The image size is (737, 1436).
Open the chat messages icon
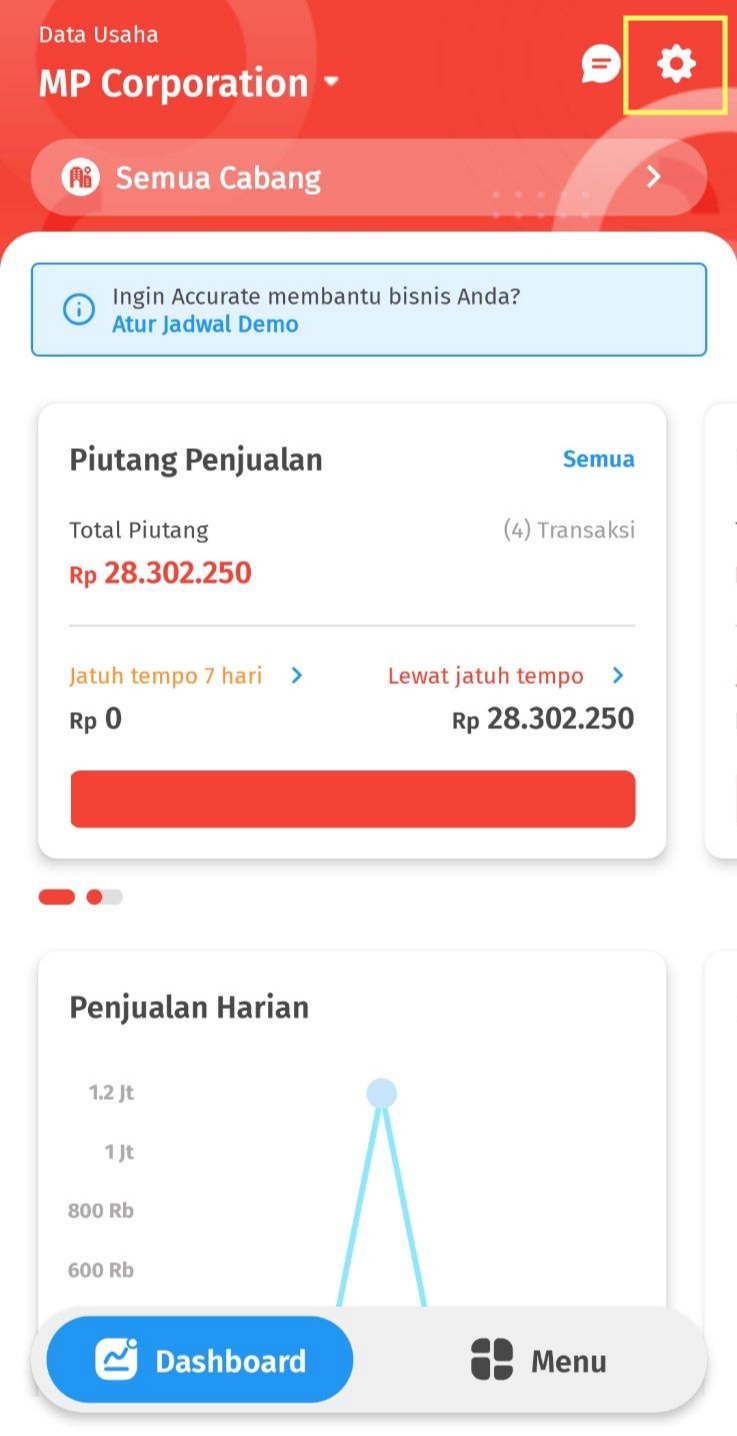pos(600,66)
